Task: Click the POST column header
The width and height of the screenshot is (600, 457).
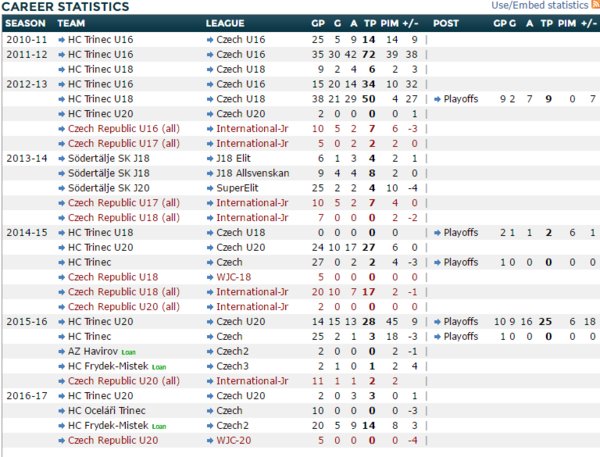Action: point(446,23)
